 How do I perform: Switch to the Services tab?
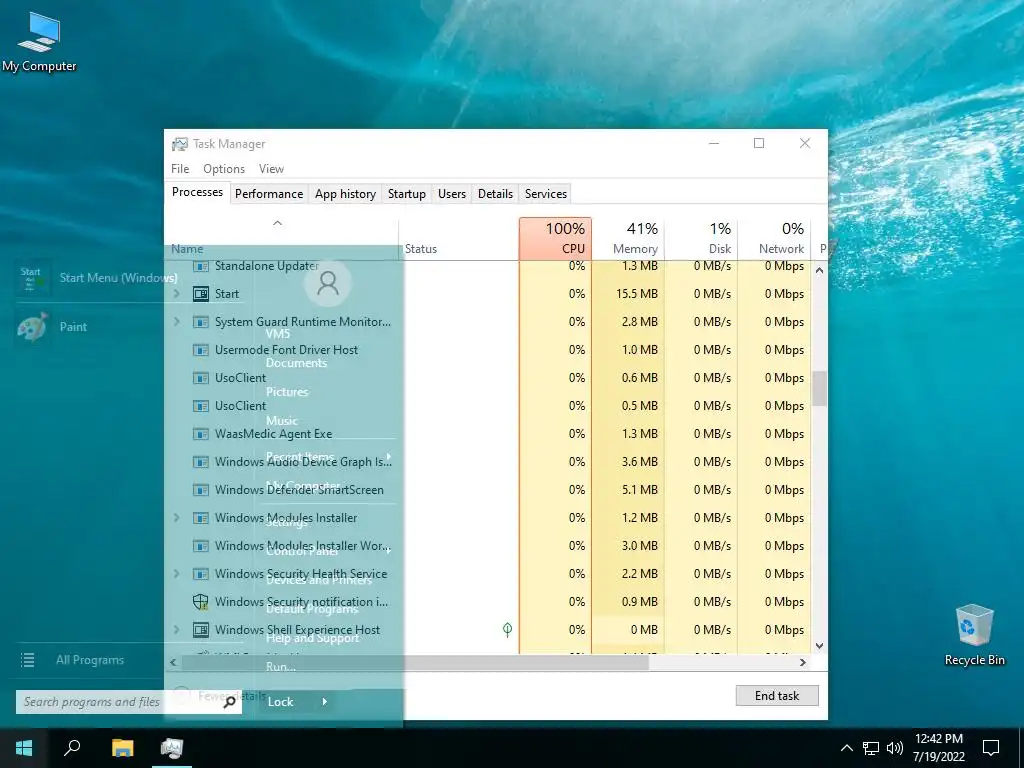545,194
